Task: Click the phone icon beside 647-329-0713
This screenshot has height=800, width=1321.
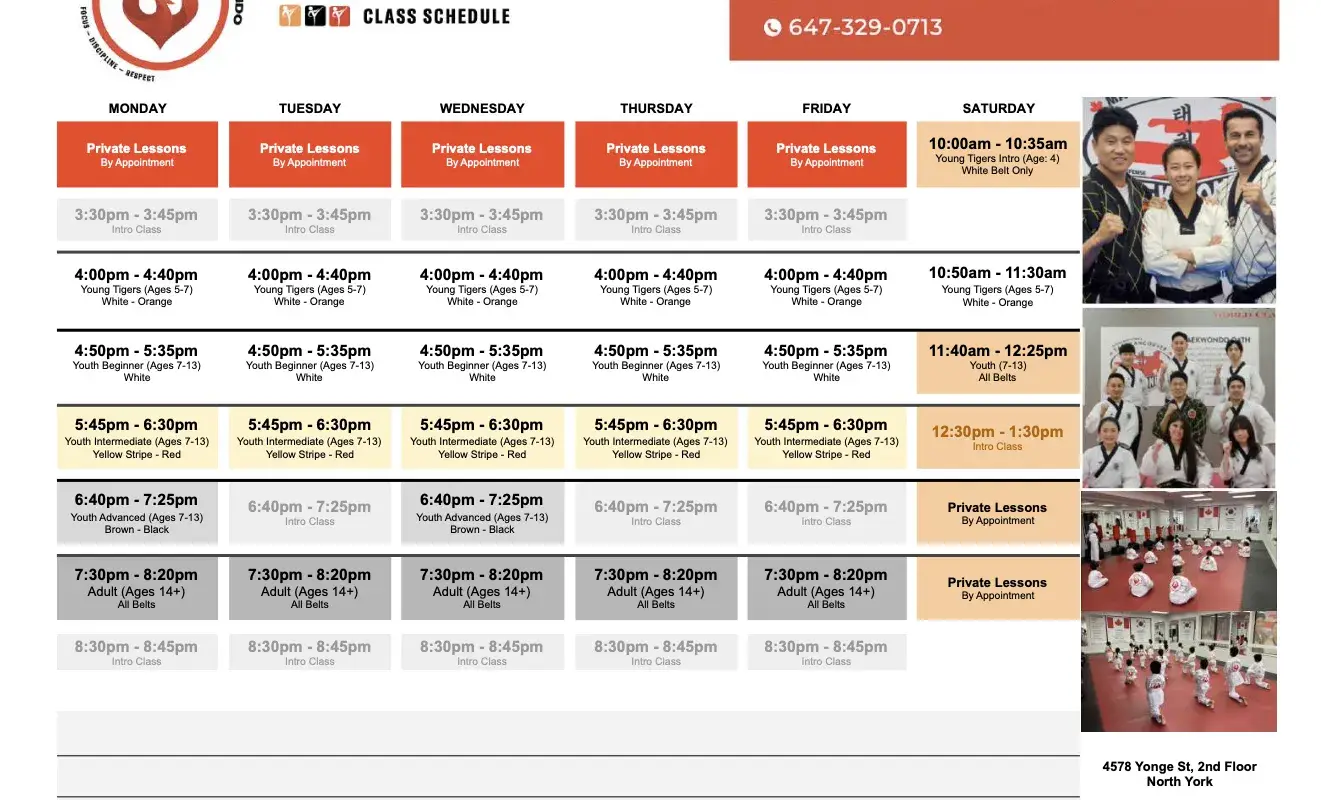Action: pyautogui.click(x=772, y=28)
